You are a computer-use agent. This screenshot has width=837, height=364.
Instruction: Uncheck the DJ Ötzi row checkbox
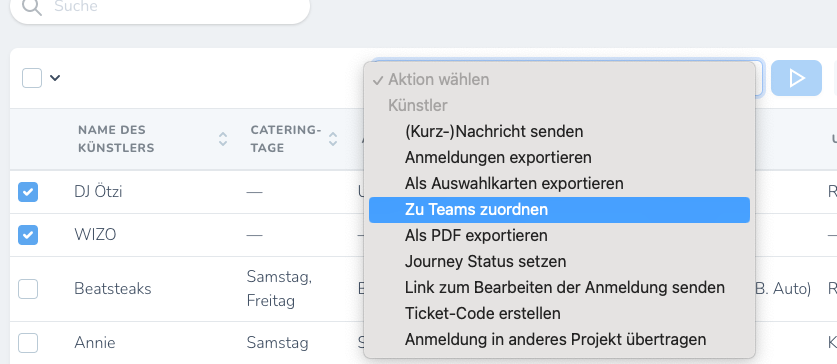coord(28,192)
